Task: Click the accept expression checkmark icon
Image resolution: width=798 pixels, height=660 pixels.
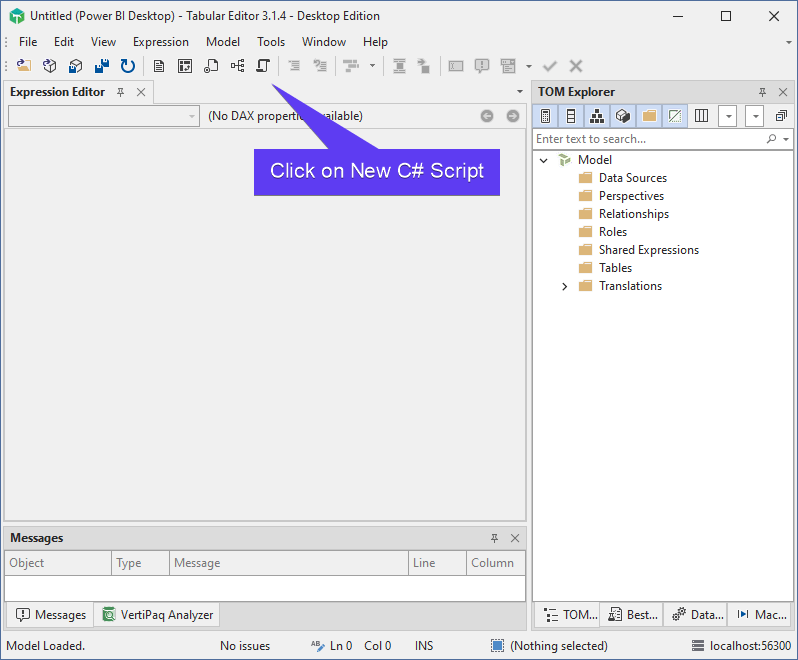Action: point(550,66)
